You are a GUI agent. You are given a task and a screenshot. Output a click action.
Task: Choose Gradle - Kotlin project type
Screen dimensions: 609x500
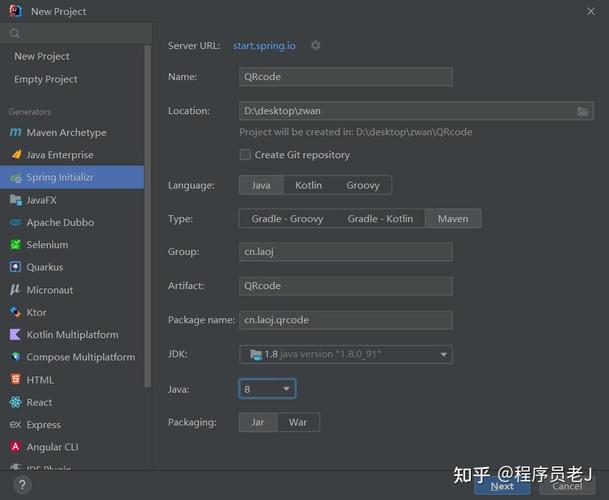pos(380,219)
